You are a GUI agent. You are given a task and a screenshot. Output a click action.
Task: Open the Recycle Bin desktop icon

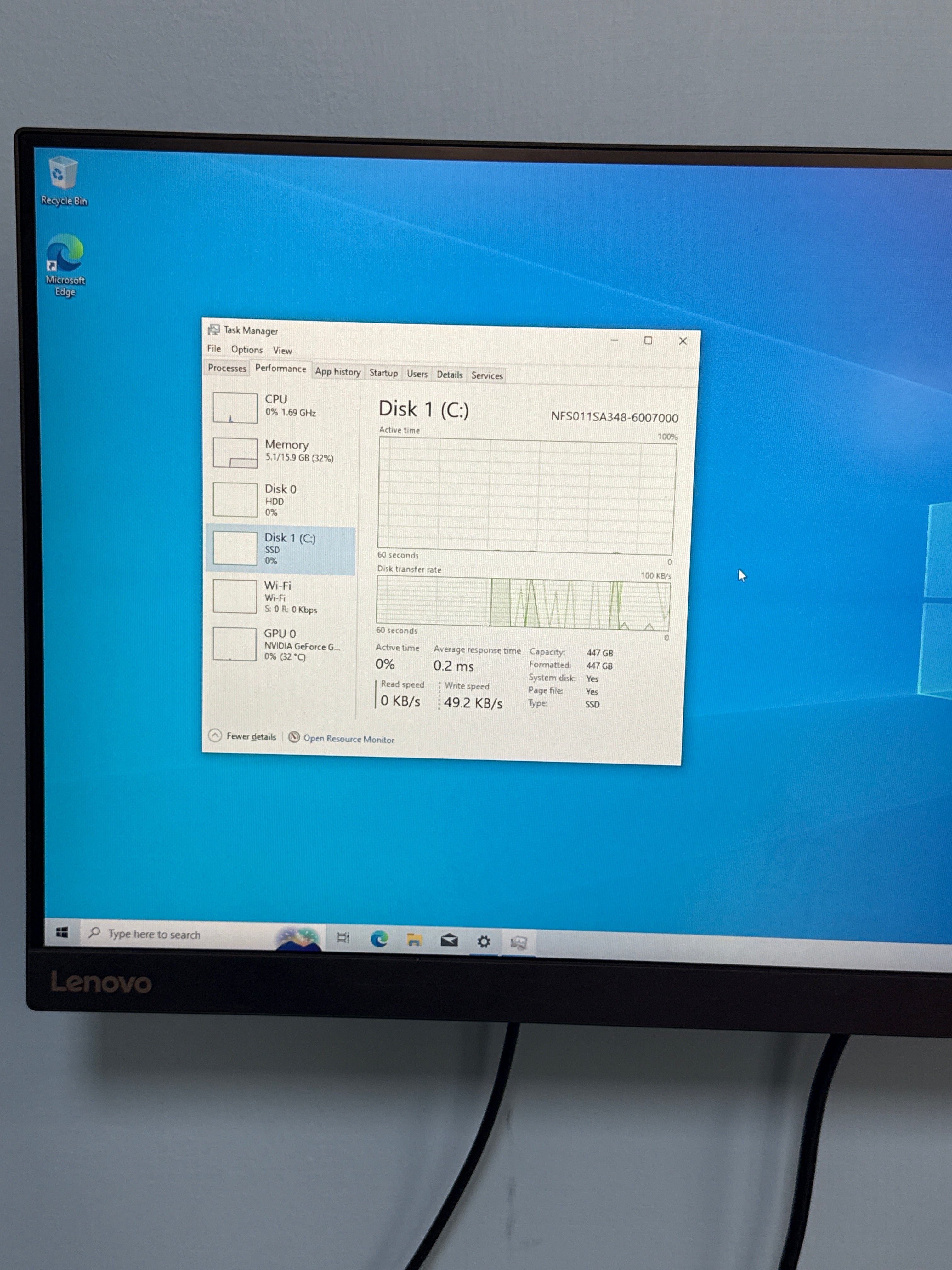63,180
